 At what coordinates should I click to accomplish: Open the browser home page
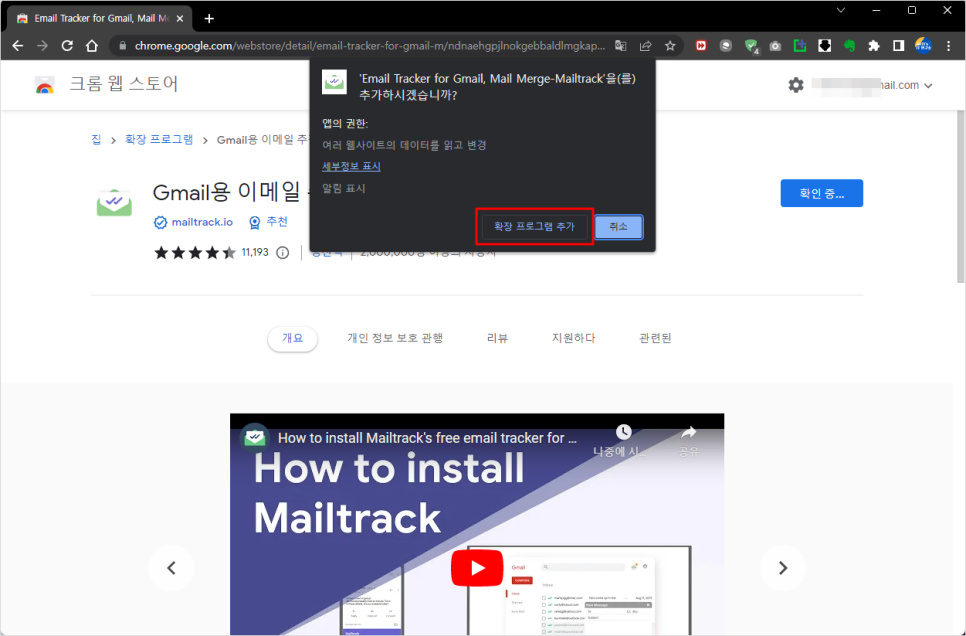point(92,46)
